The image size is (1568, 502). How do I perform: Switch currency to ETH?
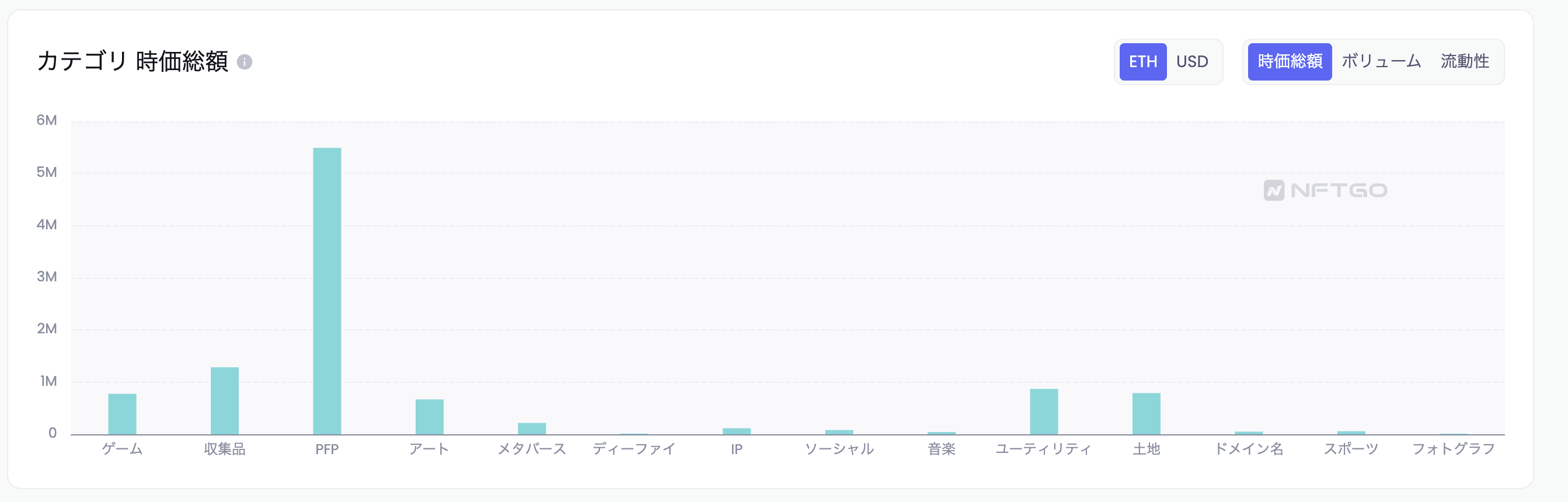[1142, 61]
